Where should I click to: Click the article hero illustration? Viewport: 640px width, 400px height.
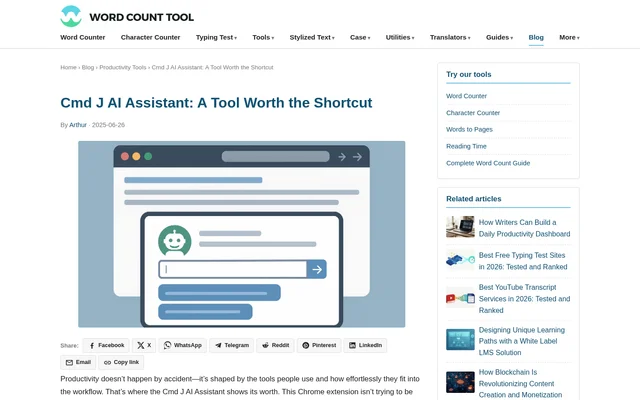click(x=242, y=234)
